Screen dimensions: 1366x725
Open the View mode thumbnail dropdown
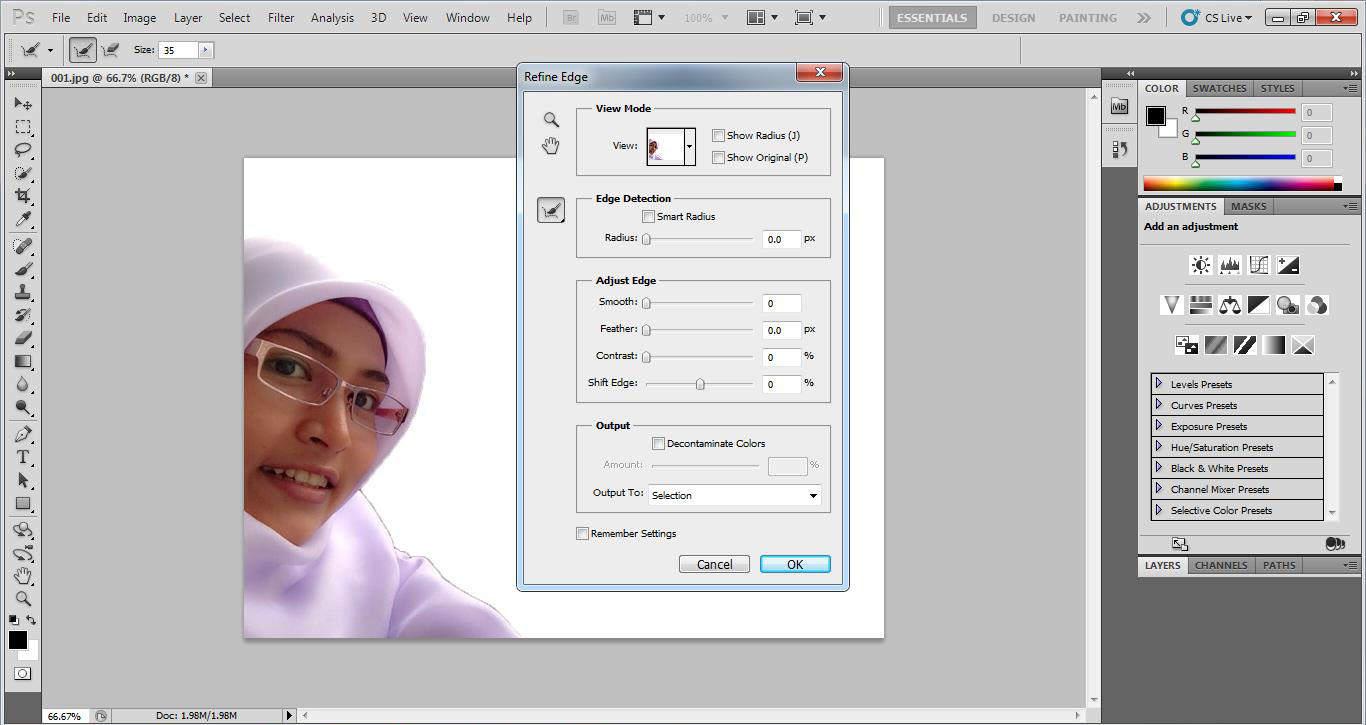coord(689,147)
